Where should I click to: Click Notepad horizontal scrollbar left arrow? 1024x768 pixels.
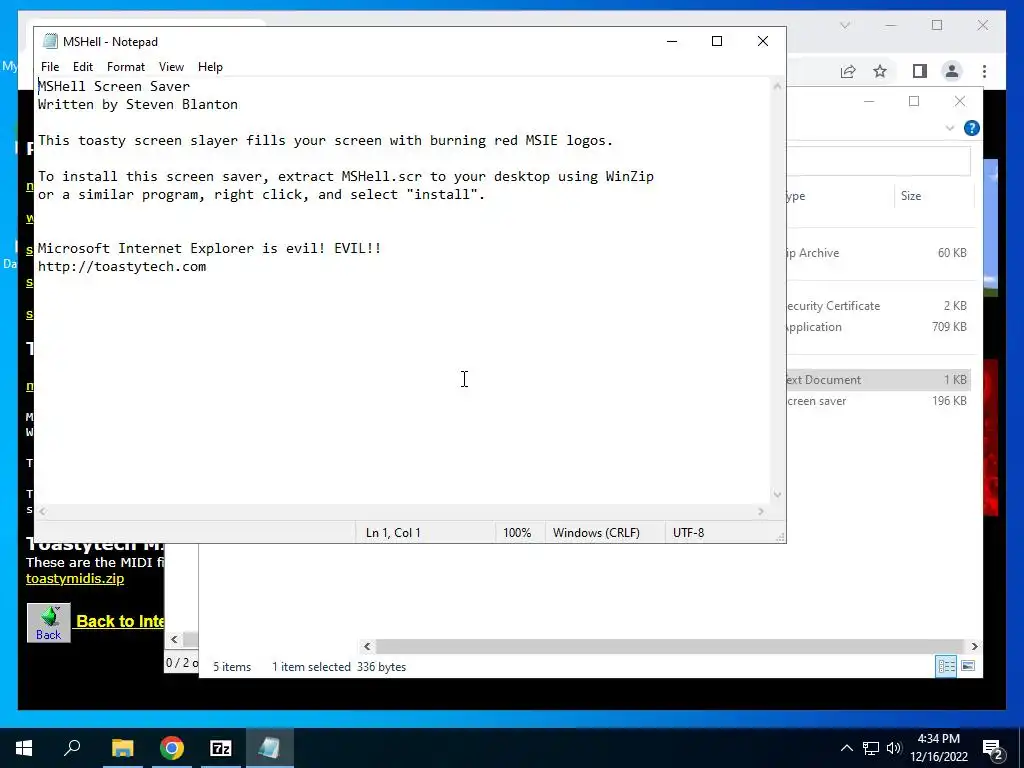[42, 511]
